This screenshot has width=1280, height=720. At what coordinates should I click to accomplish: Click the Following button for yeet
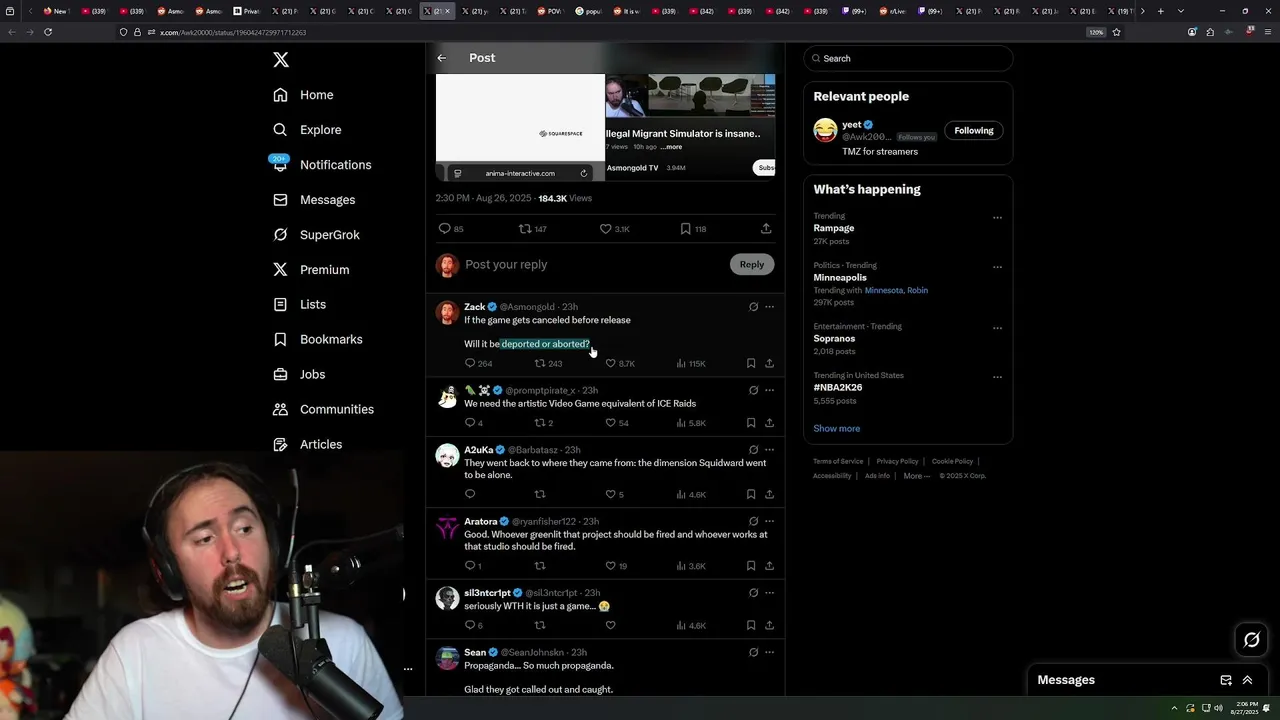tap(974, 131)
